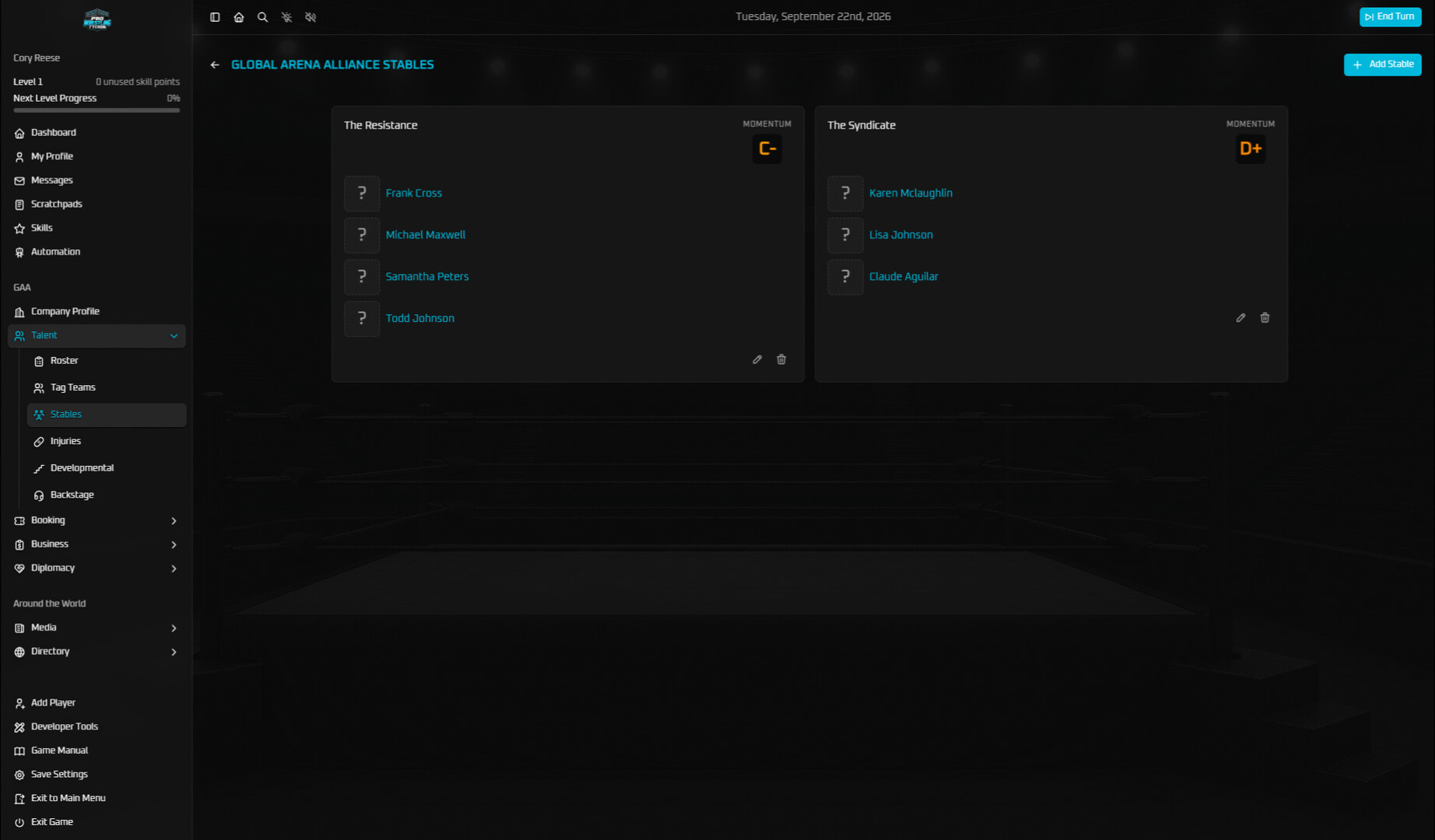Viewport: 1435px width, 840px height.
Task: Open the home icon in top toolbar
Action: (x=239, y=17)
